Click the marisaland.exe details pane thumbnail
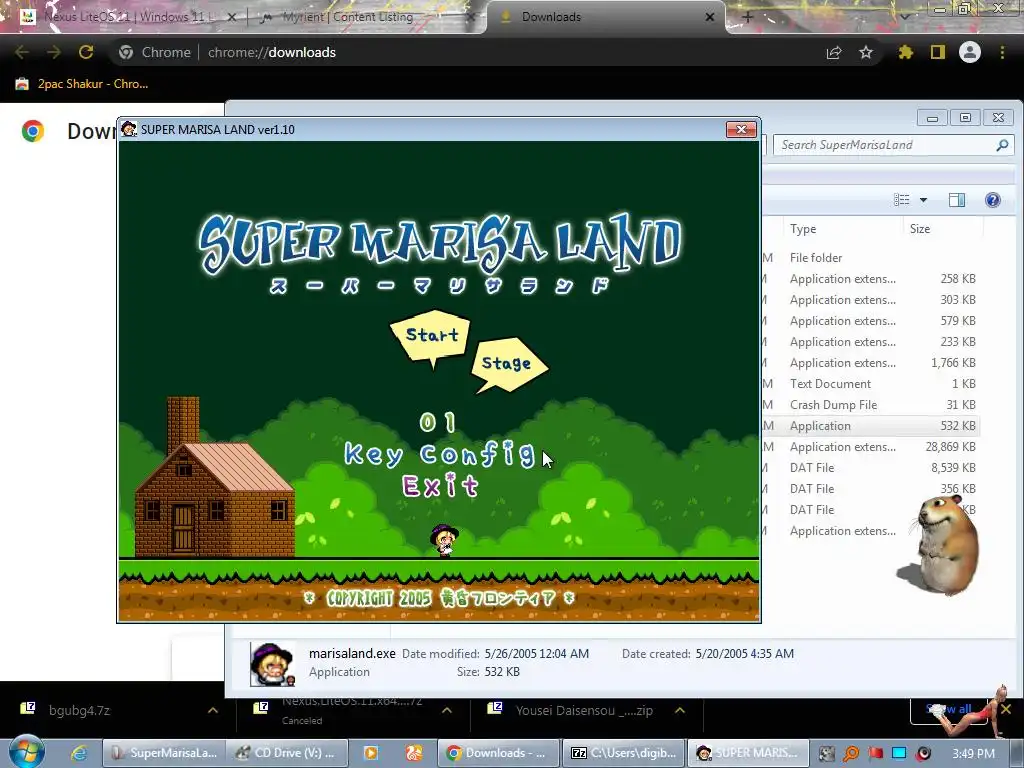 pyautogui.click(x=272, y=664)
